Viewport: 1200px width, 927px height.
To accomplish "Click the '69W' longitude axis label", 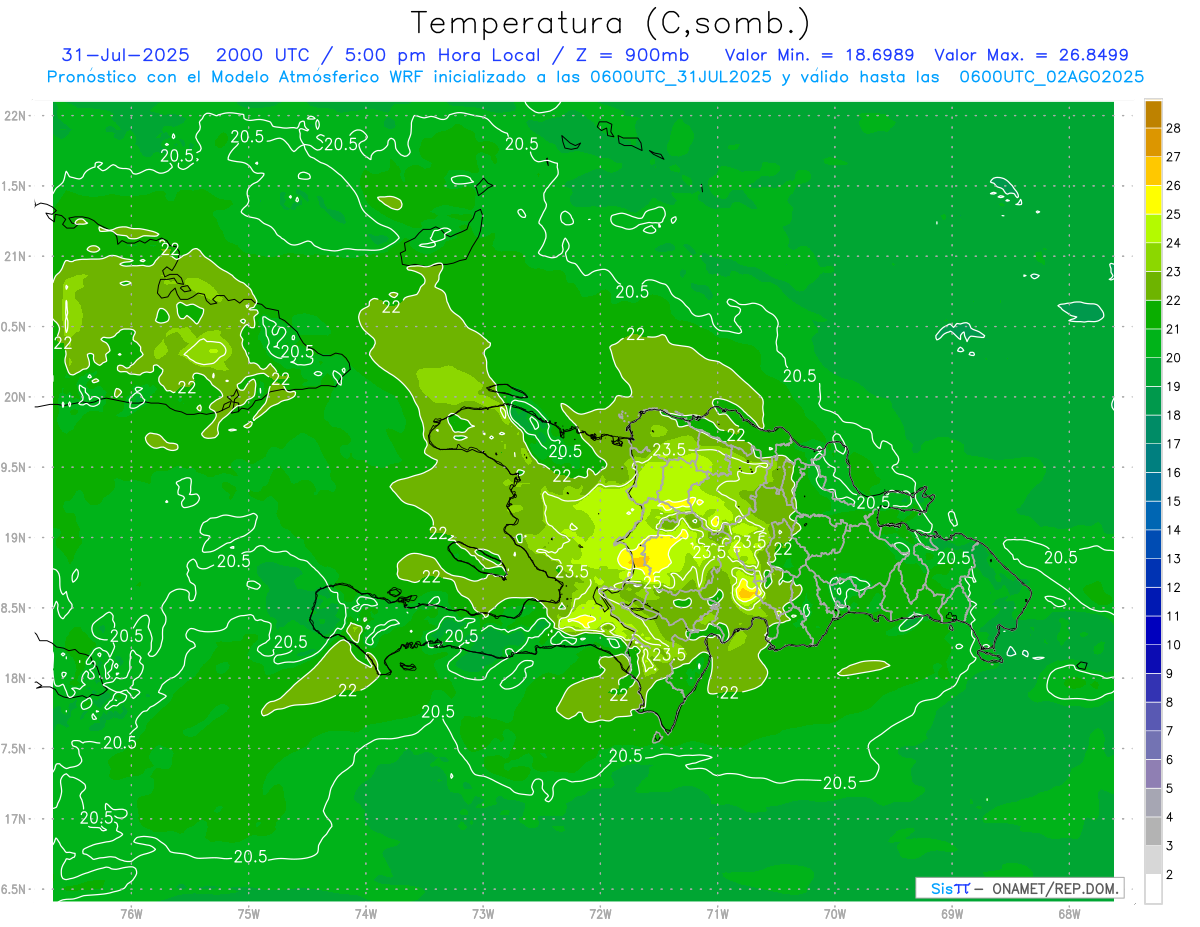I will point(952,913).
